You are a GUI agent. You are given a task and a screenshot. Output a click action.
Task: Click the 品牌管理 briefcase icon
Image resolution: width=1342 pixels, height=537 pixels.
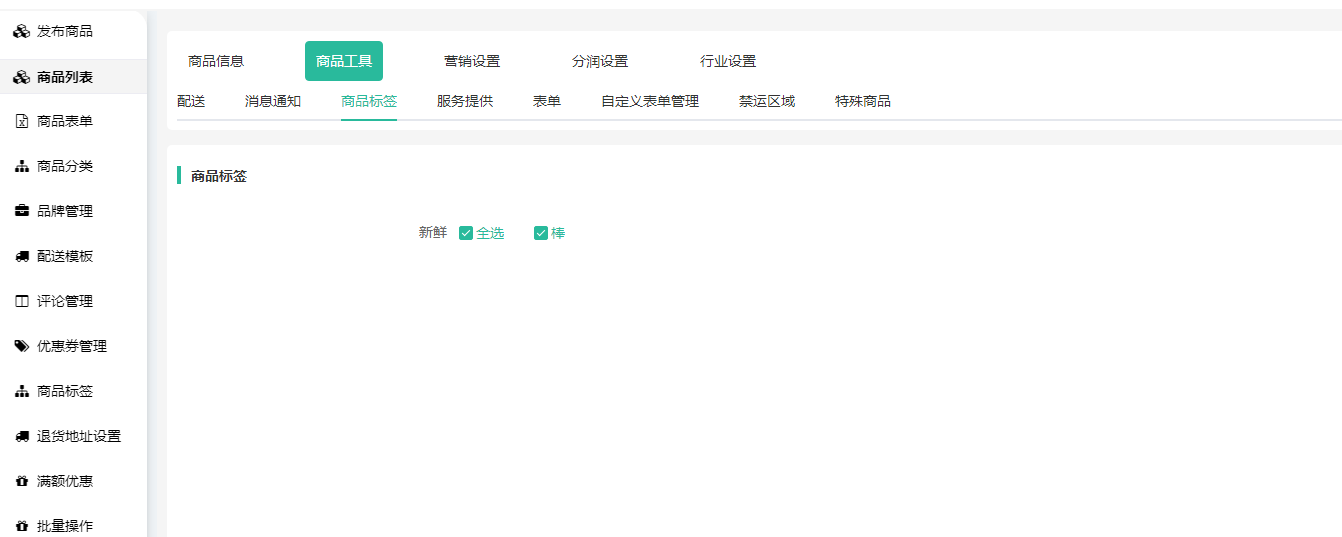(x=21, y=211)
